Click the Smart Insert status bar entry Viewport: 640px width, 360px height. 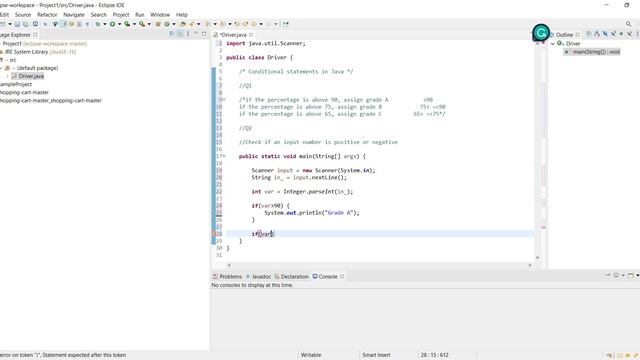click(376, 355)
